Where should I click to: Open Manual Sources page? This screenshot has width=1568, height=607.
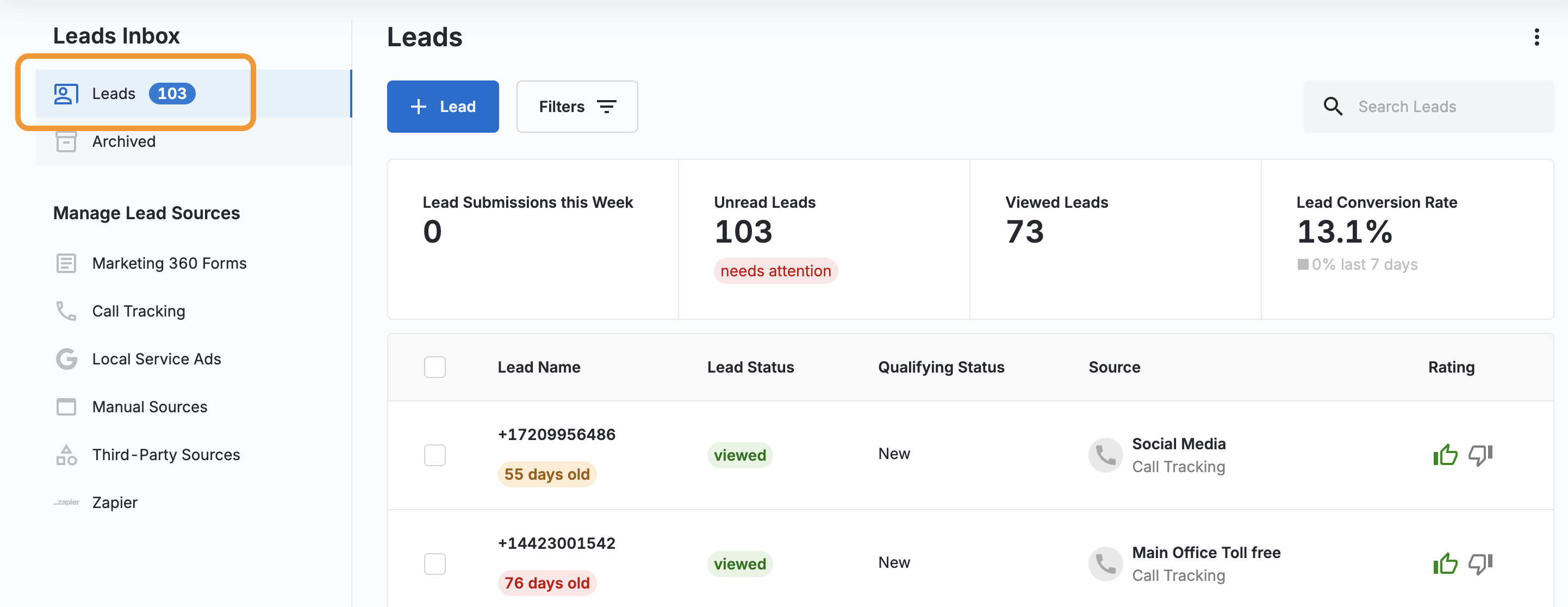[149, 407]
